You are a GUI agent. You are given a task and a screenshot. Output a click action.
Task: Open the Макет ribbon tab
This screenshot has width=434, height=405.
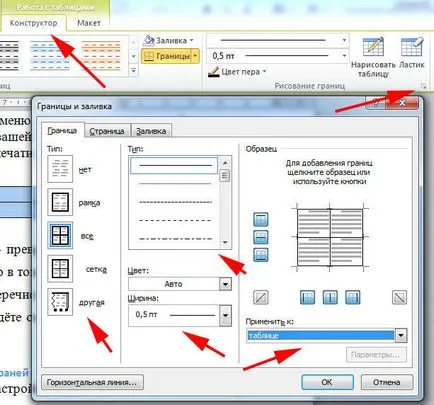click(89, 23)
